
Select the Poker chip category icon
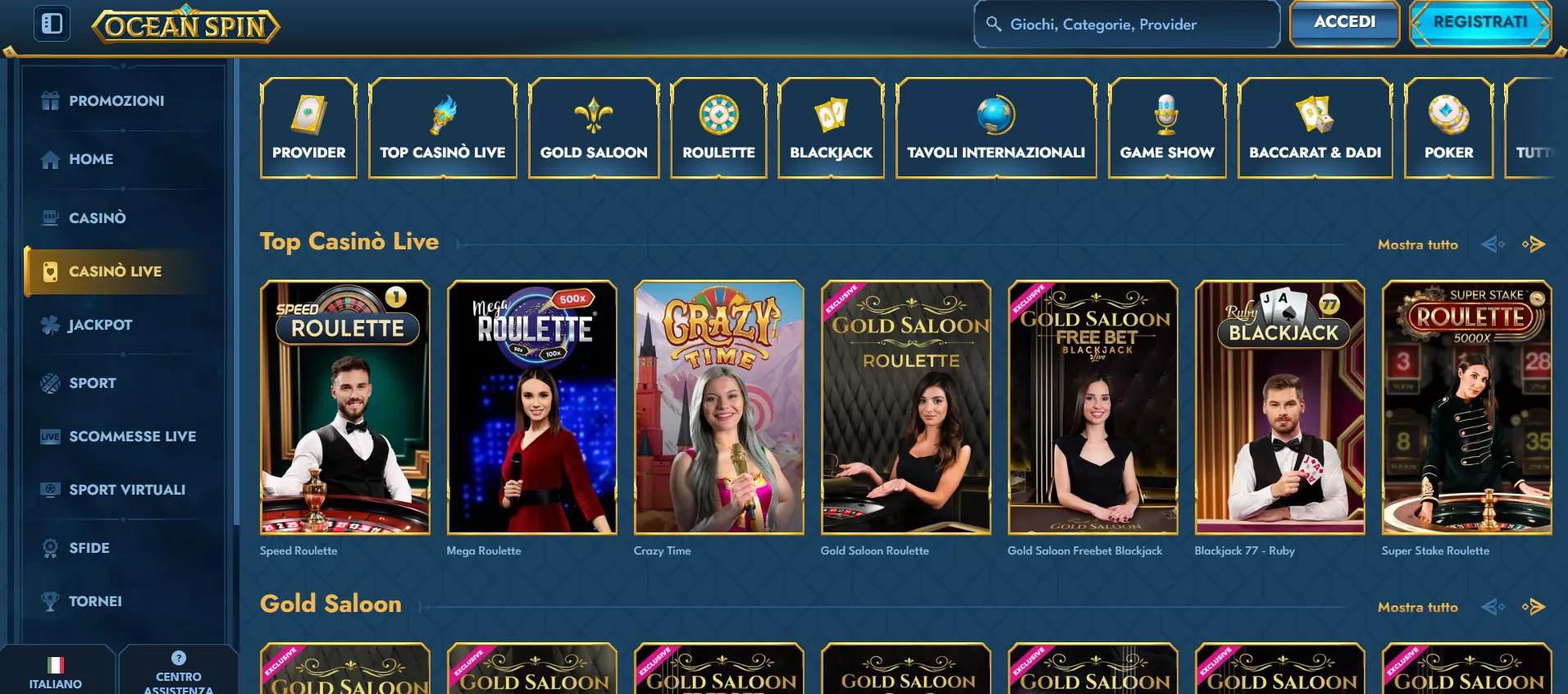1448,114
